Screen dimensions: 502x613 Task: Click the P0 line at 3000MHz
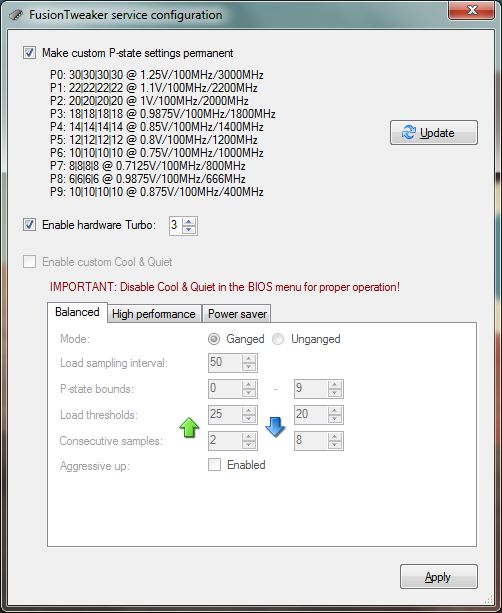[157, 75]
